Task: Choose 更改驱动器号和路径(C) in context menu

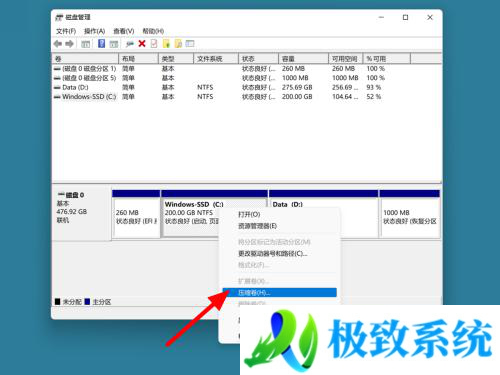Action: tap(279, 254)
